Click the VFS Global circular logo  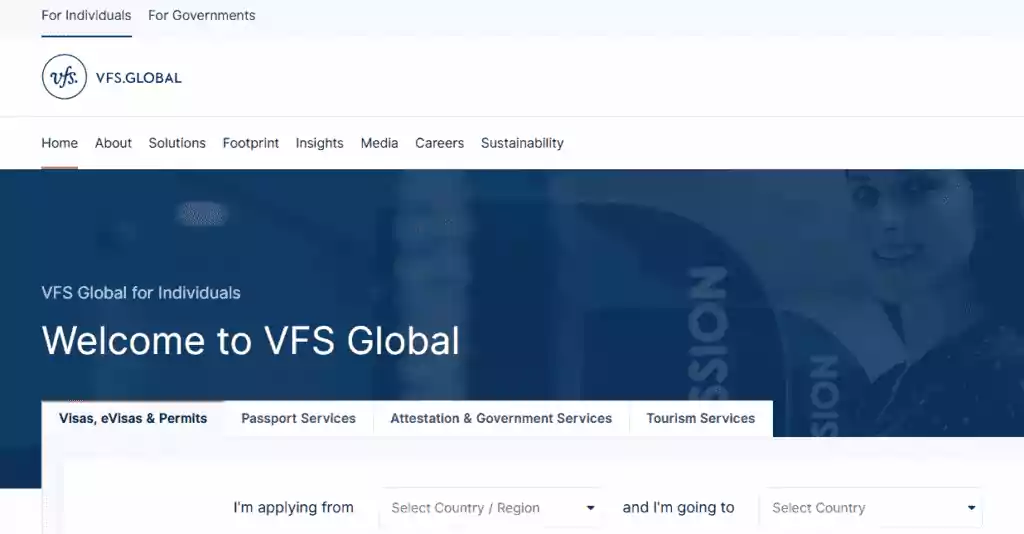(64, 77)
